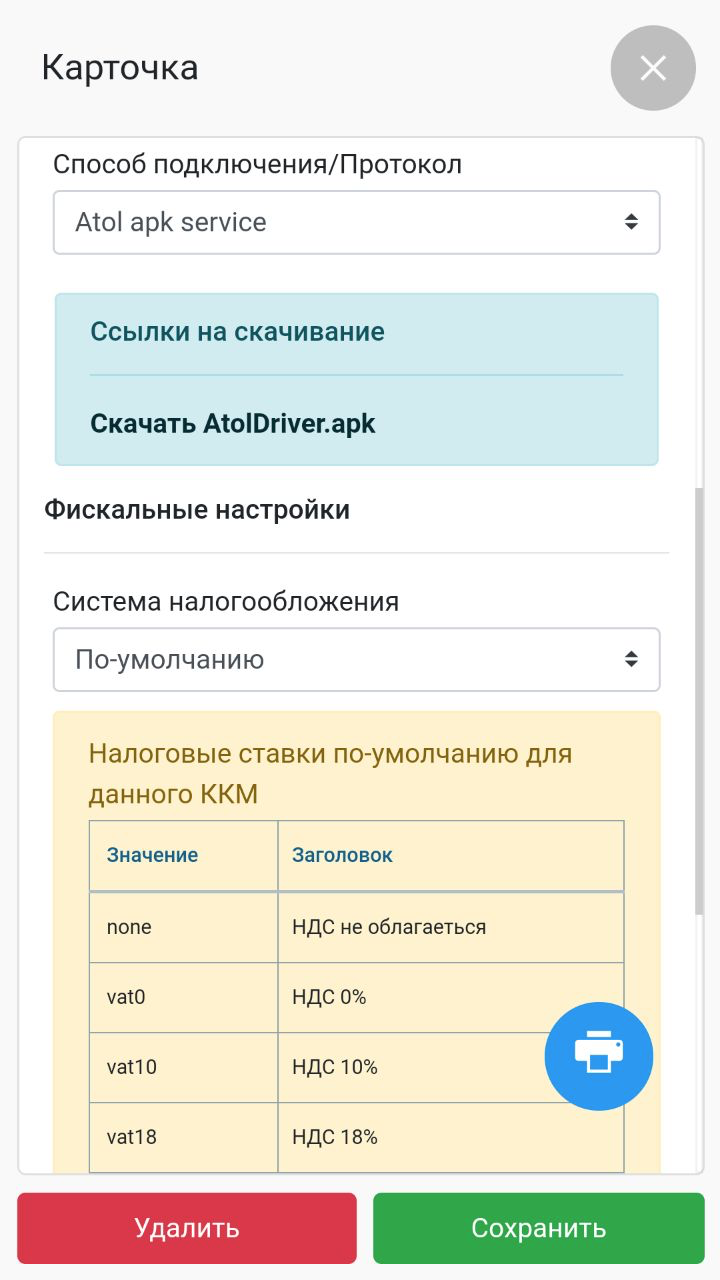Click the Фискальные настройки section heading
The height and width of the screenshot is (1280, 720).
point(197,510)
